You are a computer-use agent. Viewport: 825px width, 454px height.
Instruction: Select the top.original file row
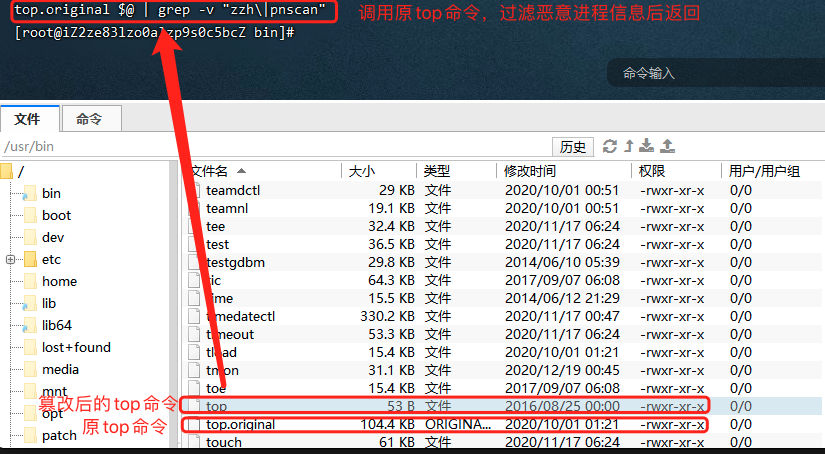(x=240, y=424)
